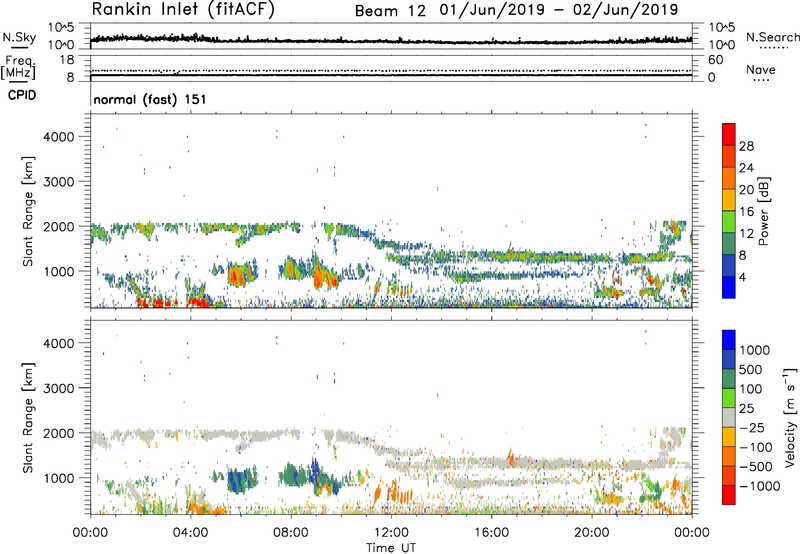Click the '28' tick on the Power scale
The height and width of the screenshot is (554, 800).
click(746, 146)
